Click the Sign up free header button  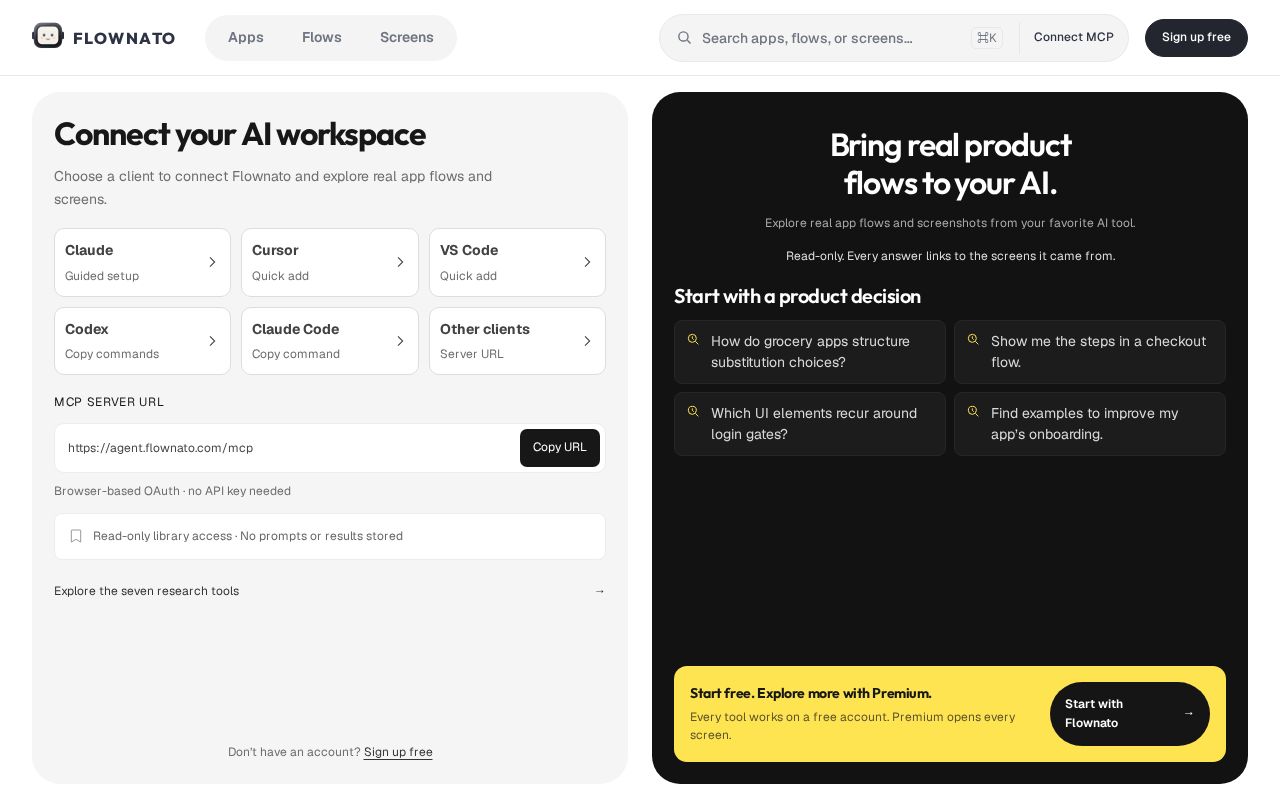[x=1196, y=38]
